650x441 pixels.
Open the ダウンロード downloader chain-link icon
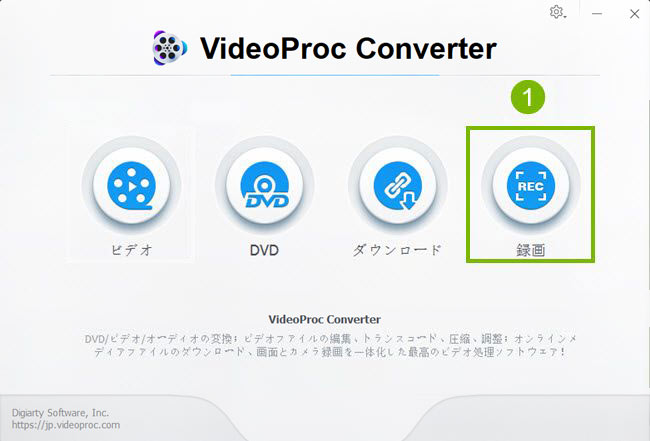(x=398, y=185)
